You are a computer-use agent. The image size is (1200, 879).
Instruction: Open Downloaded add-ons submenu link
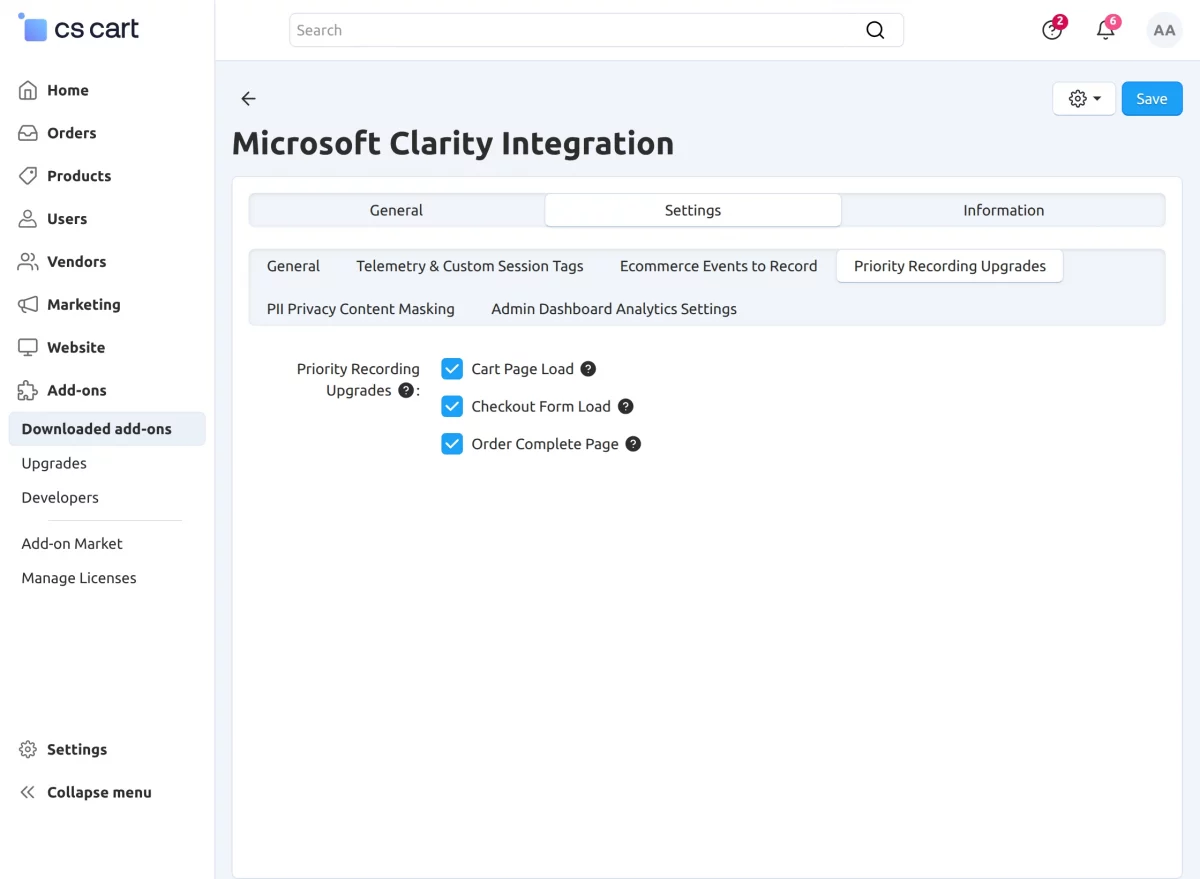click(107, 429)
